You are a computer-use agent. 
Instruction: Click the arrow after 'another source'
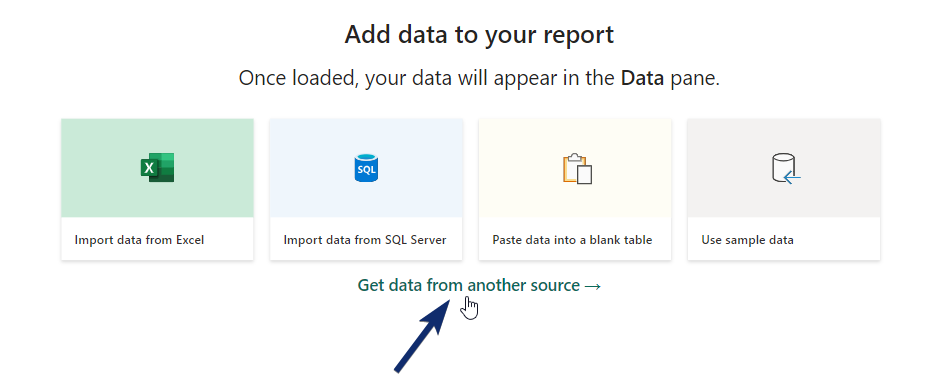[592, 286]
